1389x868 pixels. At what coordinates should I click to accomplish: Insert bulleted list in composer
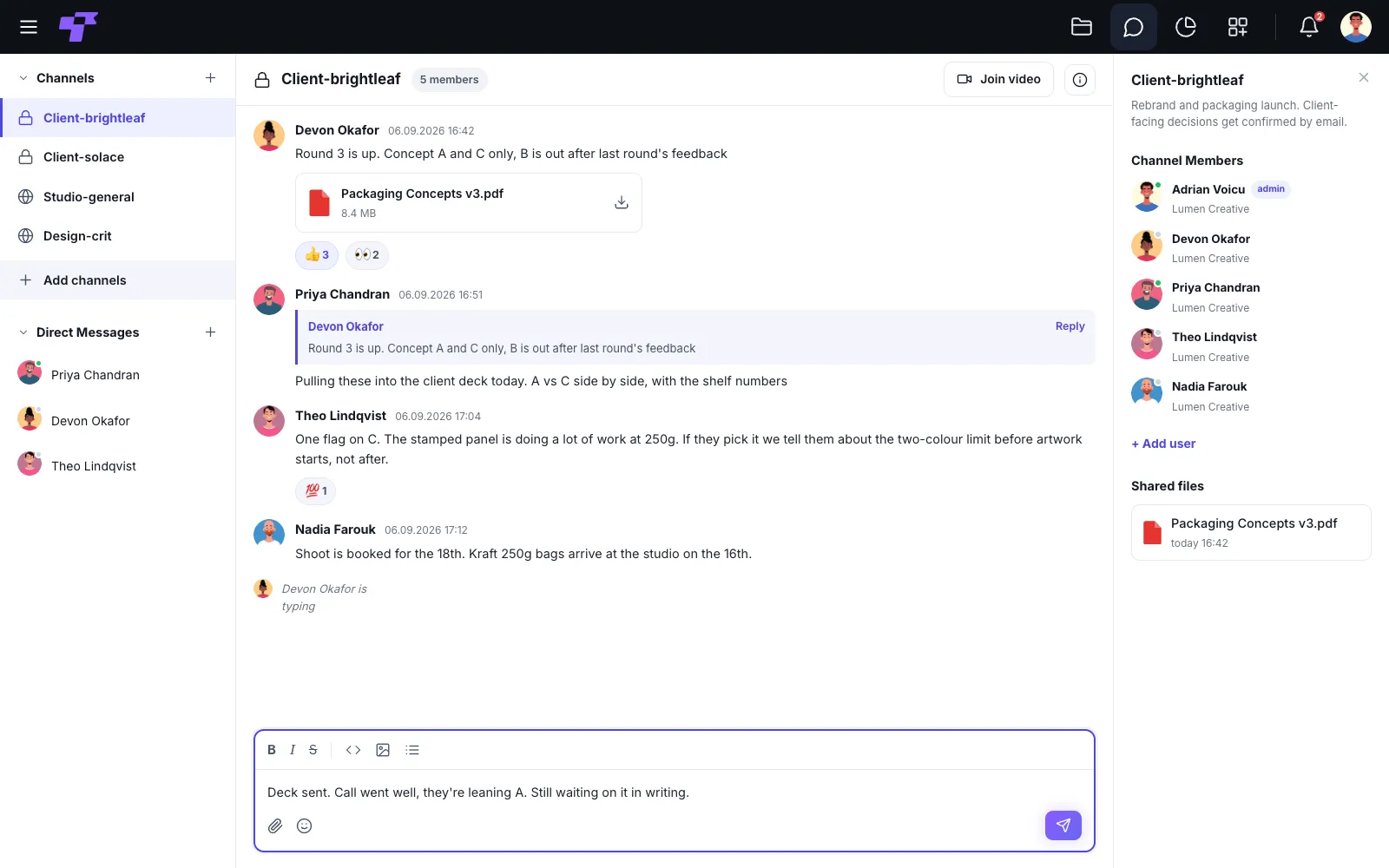(412, 750)
